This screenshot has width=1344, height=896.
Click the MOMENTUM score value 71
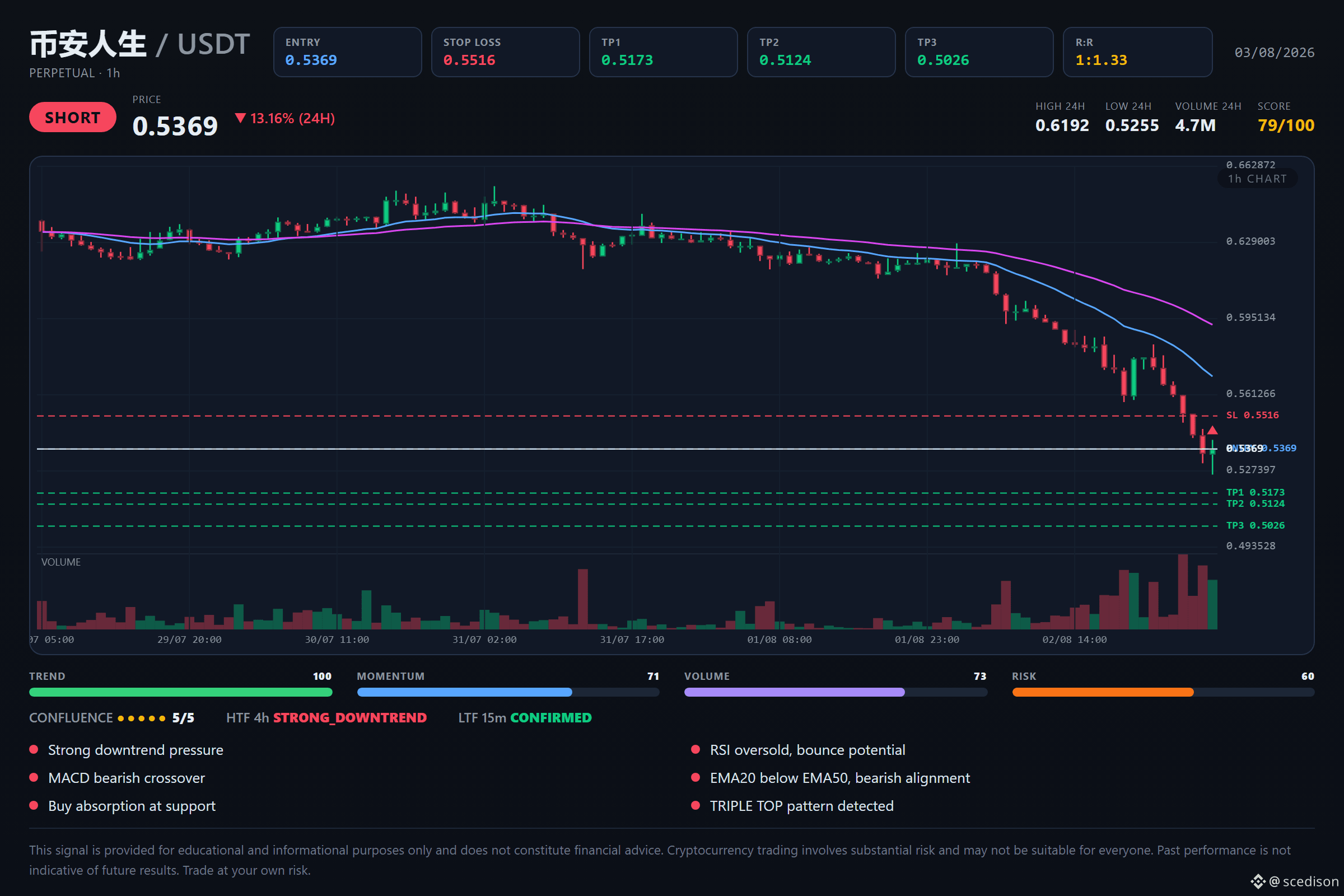tap(653, 676)
